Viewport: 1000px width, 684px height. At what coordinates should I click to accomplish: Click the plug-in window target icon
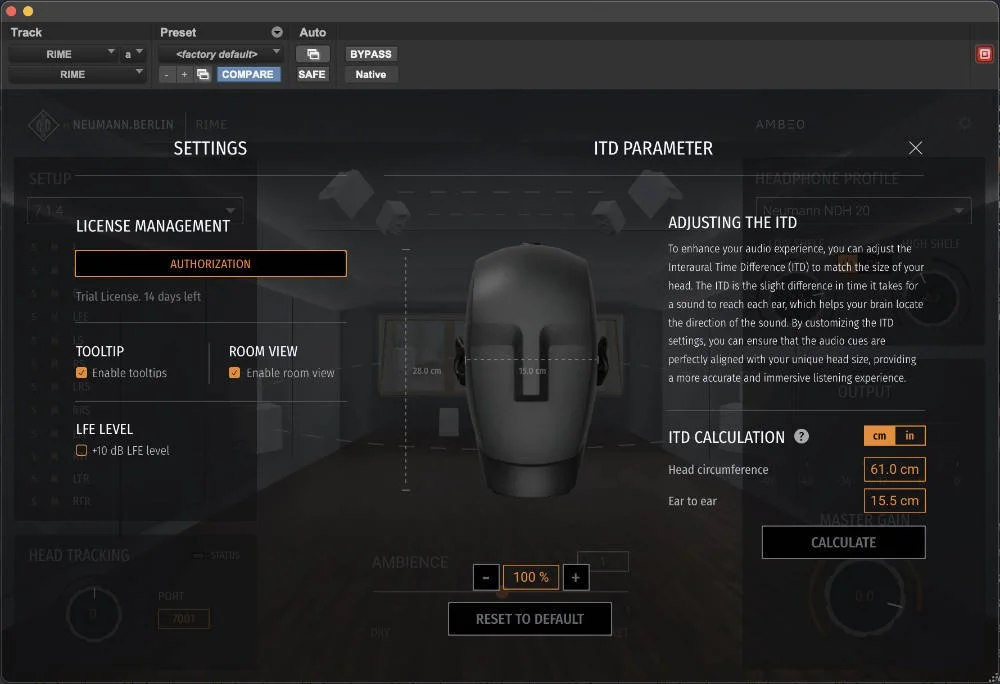pos(984,54)
